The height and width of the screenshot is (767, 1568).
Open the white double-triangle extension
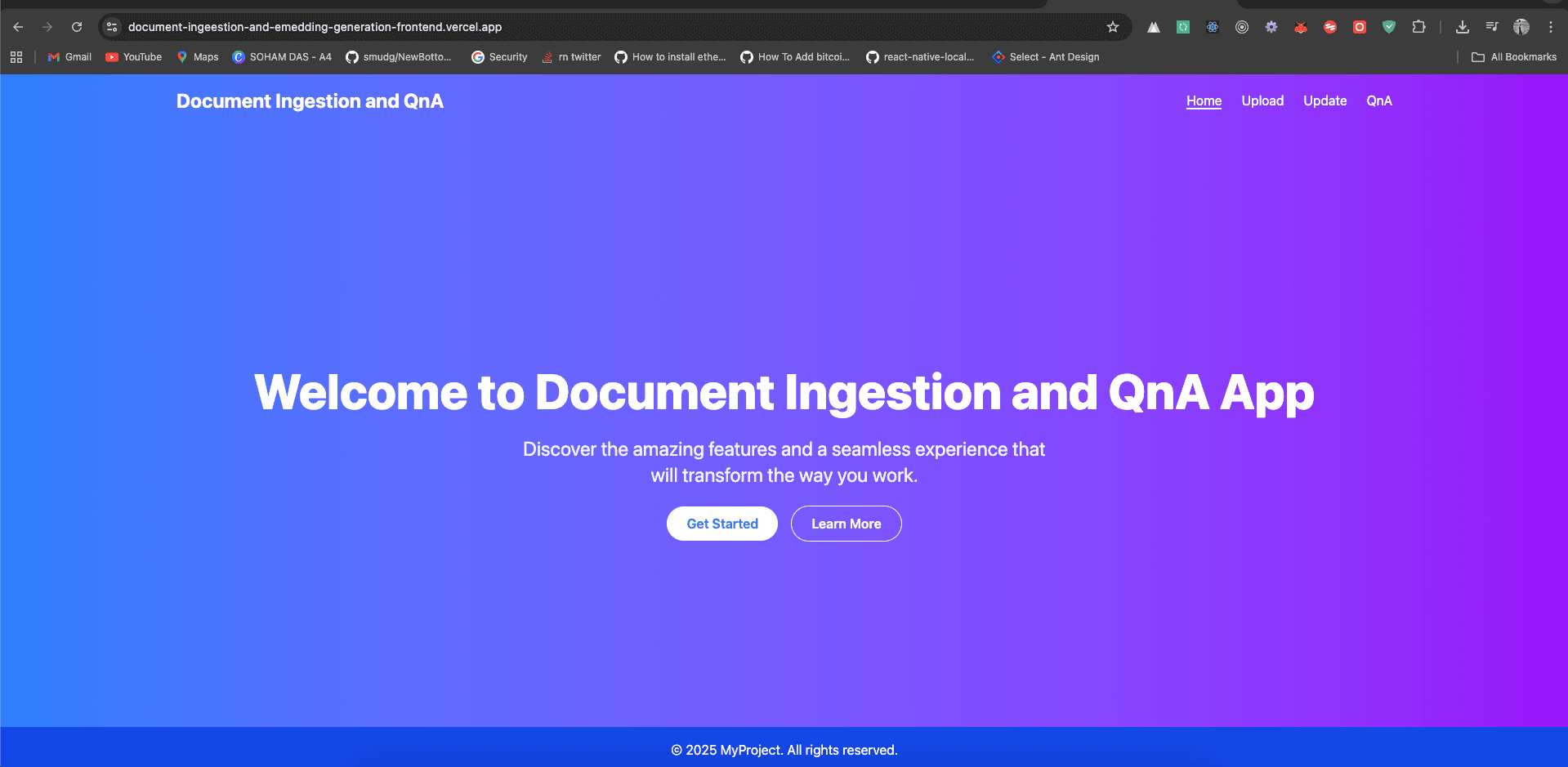point(1154,27)
